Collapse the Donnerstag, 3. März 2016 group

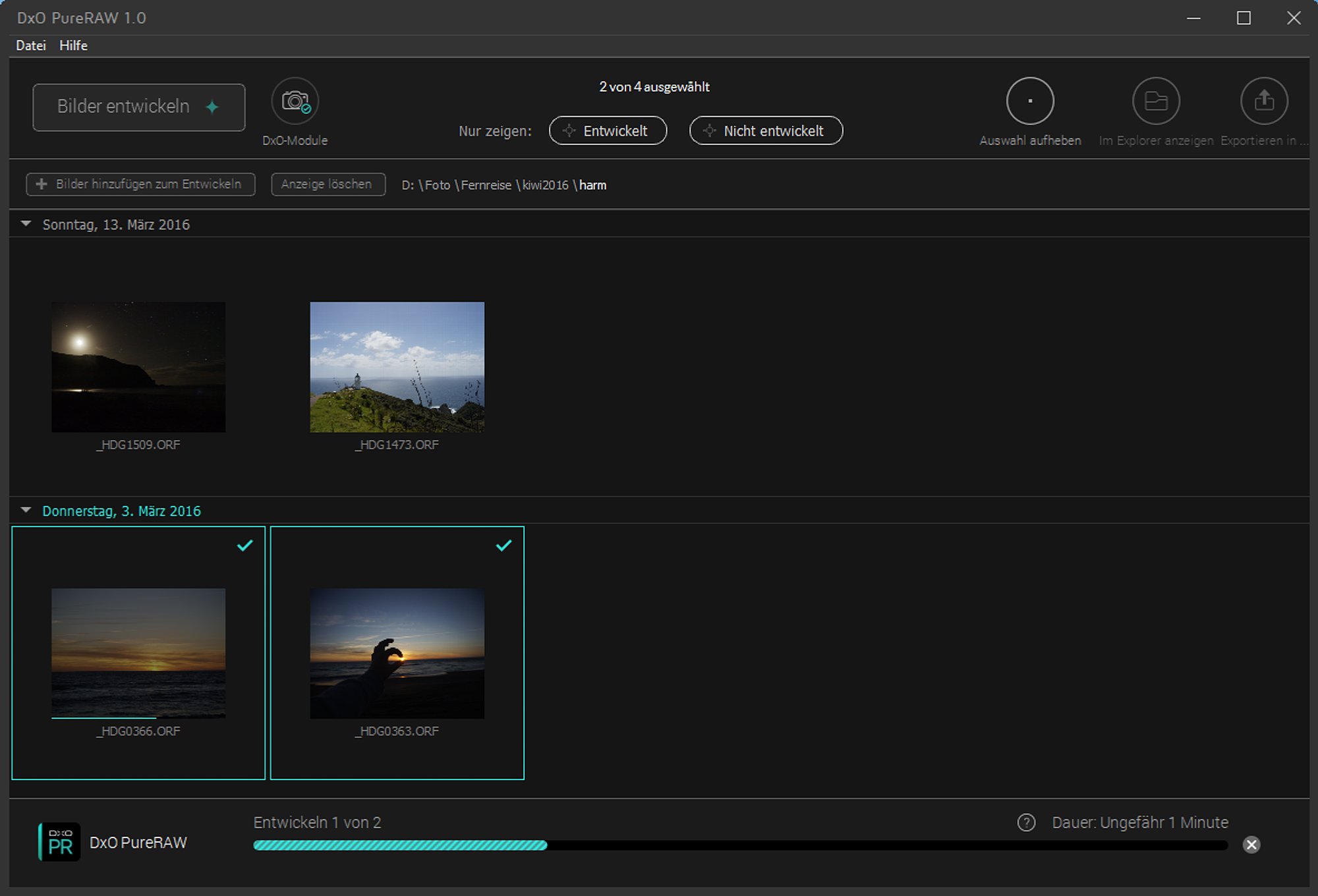(x=26, y=510)
